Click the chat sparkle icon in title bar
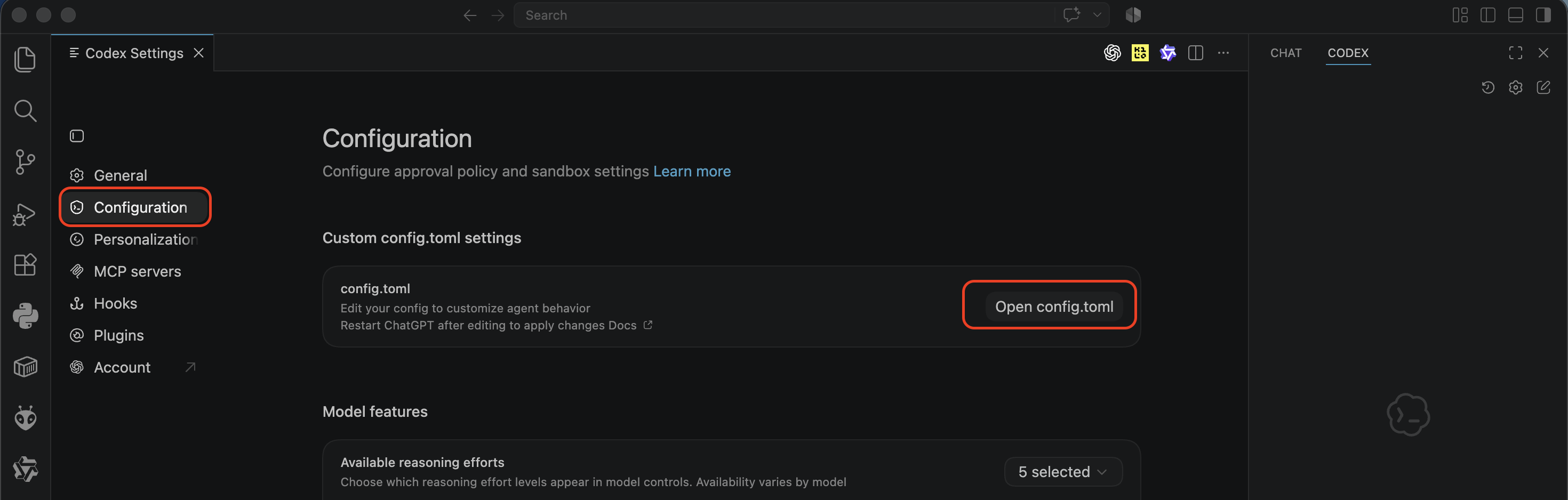Screen dimensions: 1568x500 tap(1072, 14)
